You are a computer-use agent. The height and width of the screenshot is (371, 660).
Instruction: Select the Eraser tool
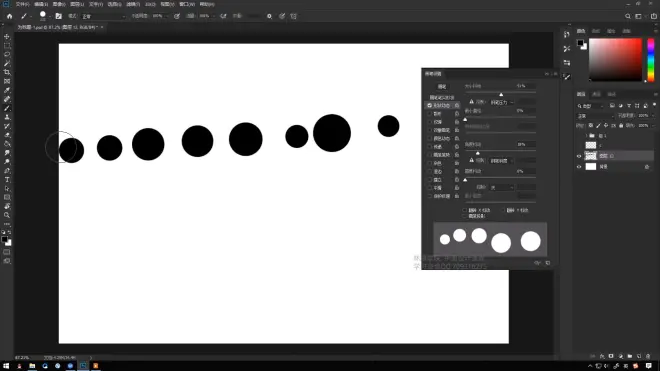[x=7, y=135]
